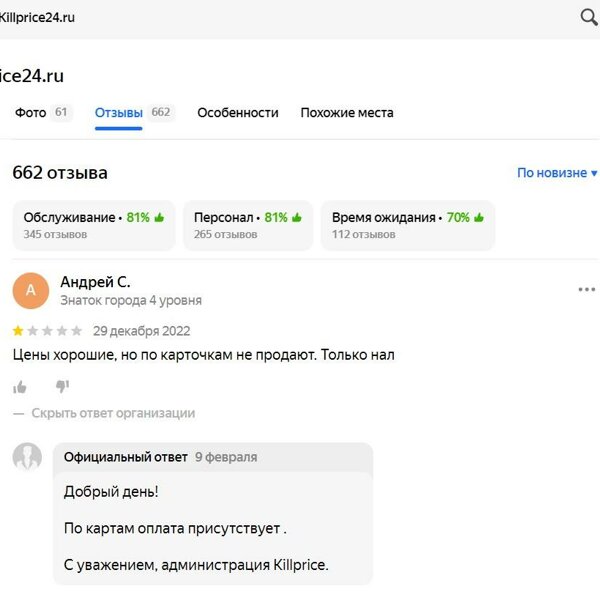Click the Killprice24.ru search field text
Image resolution: width=600 pixels, height=600 pixels.
(x=37, y=18)
